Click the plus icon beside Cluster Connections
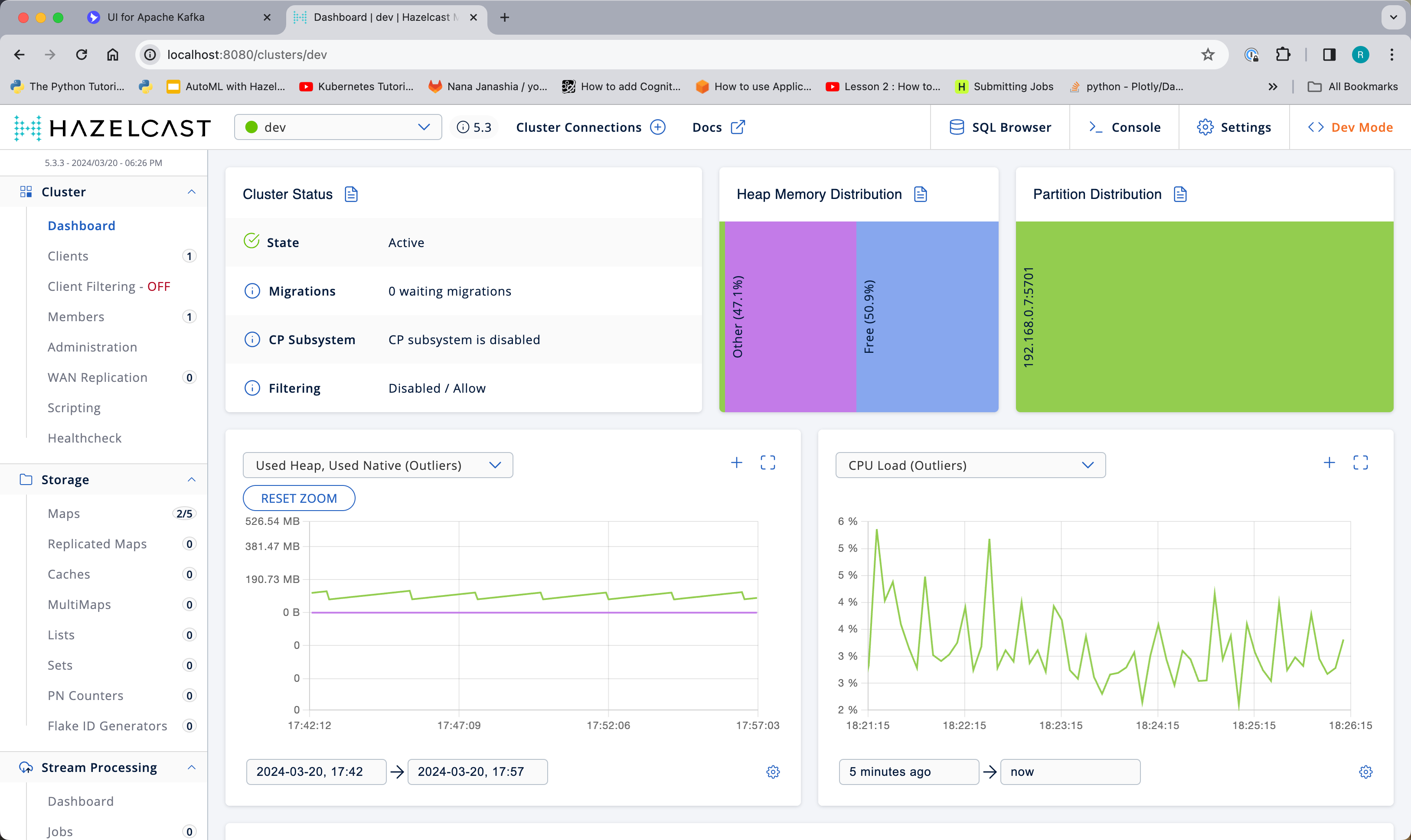The height and width of the screenshot is (840, 1411). (x=657, y=127)
